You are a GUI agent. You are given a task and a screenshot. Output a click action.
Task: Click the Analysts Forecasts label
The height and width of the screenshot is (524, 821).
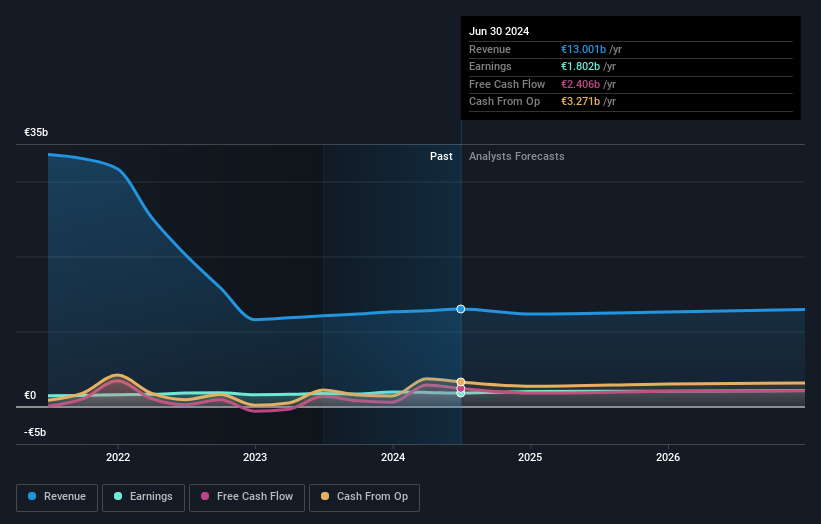coord(517,156)
